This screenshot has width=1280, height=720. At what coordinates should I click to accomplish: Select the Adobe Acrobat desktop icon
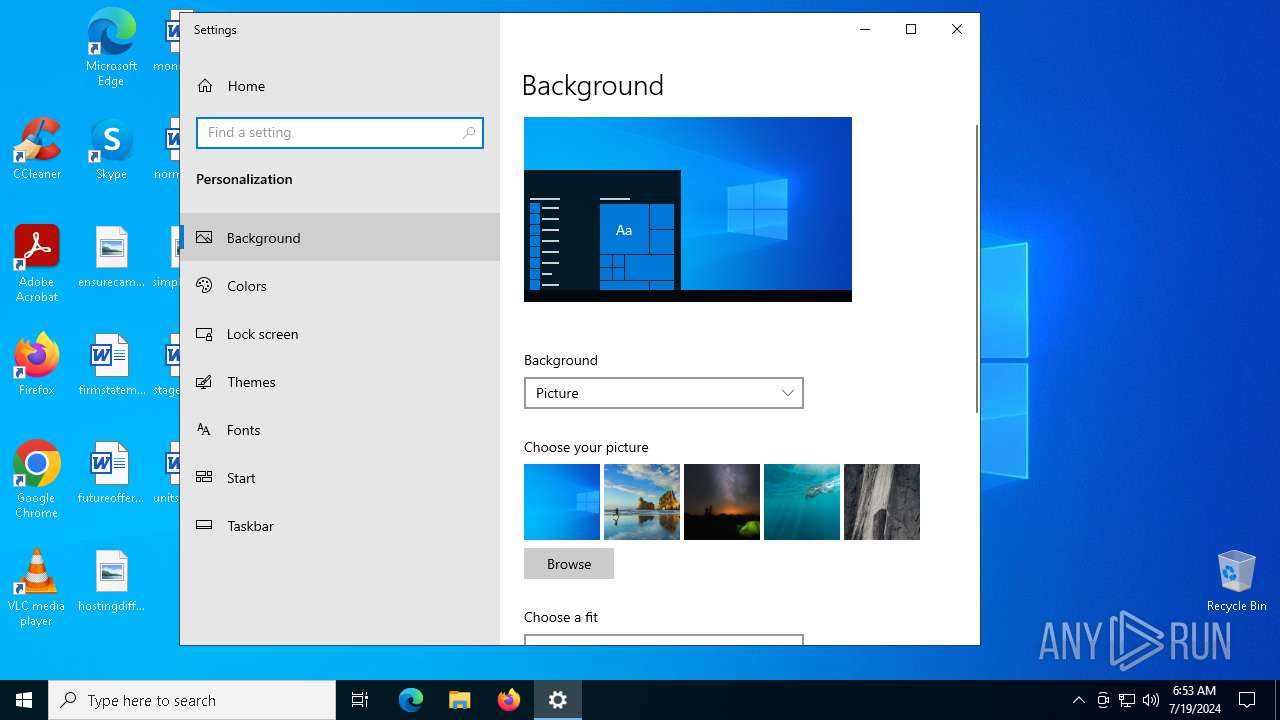37,264
